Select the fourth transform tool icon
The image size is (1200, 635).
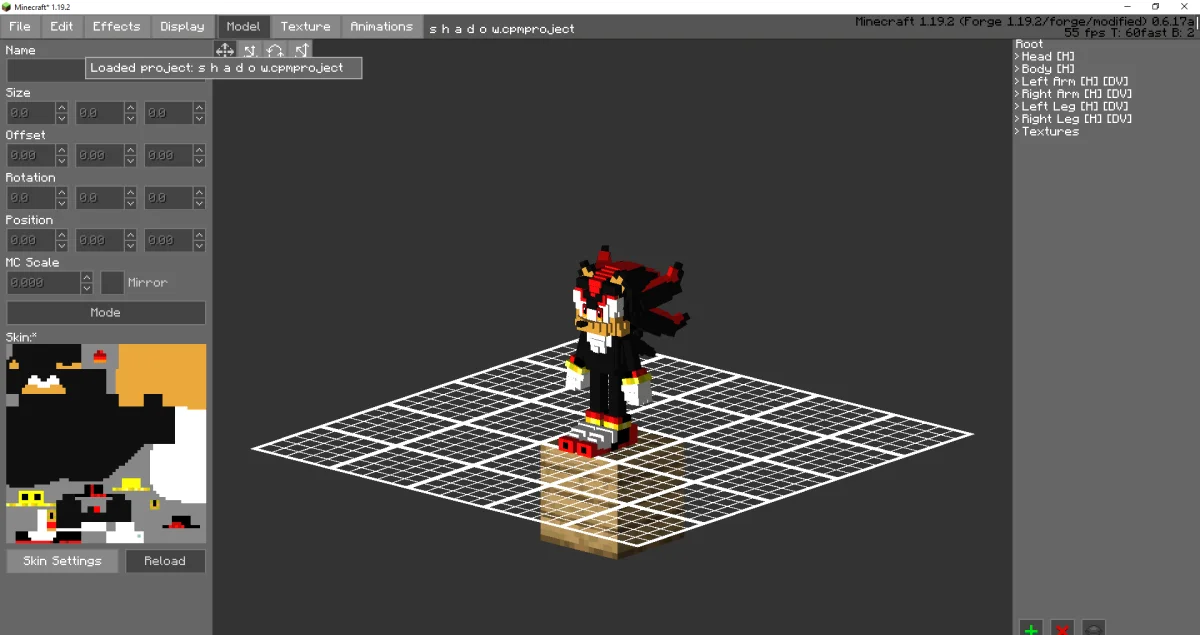pyautogui.click(x=301, y=49)
